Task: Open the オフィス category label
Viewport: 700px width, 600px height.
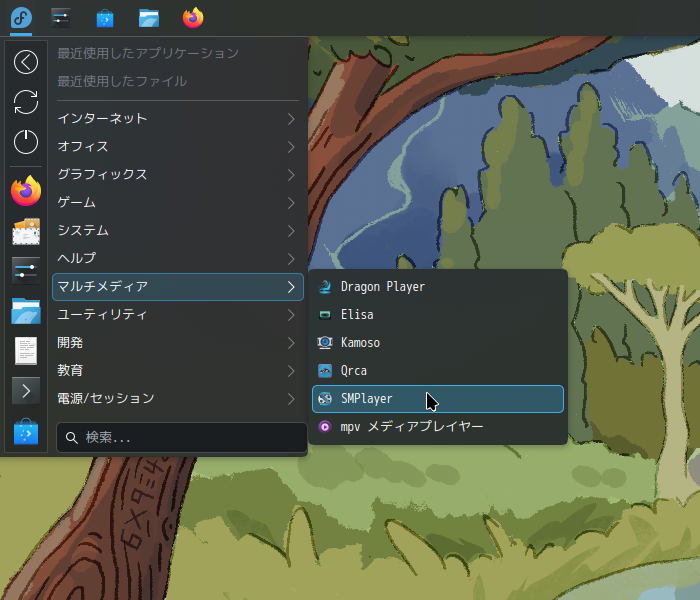Action: click(x=83, y=147)
